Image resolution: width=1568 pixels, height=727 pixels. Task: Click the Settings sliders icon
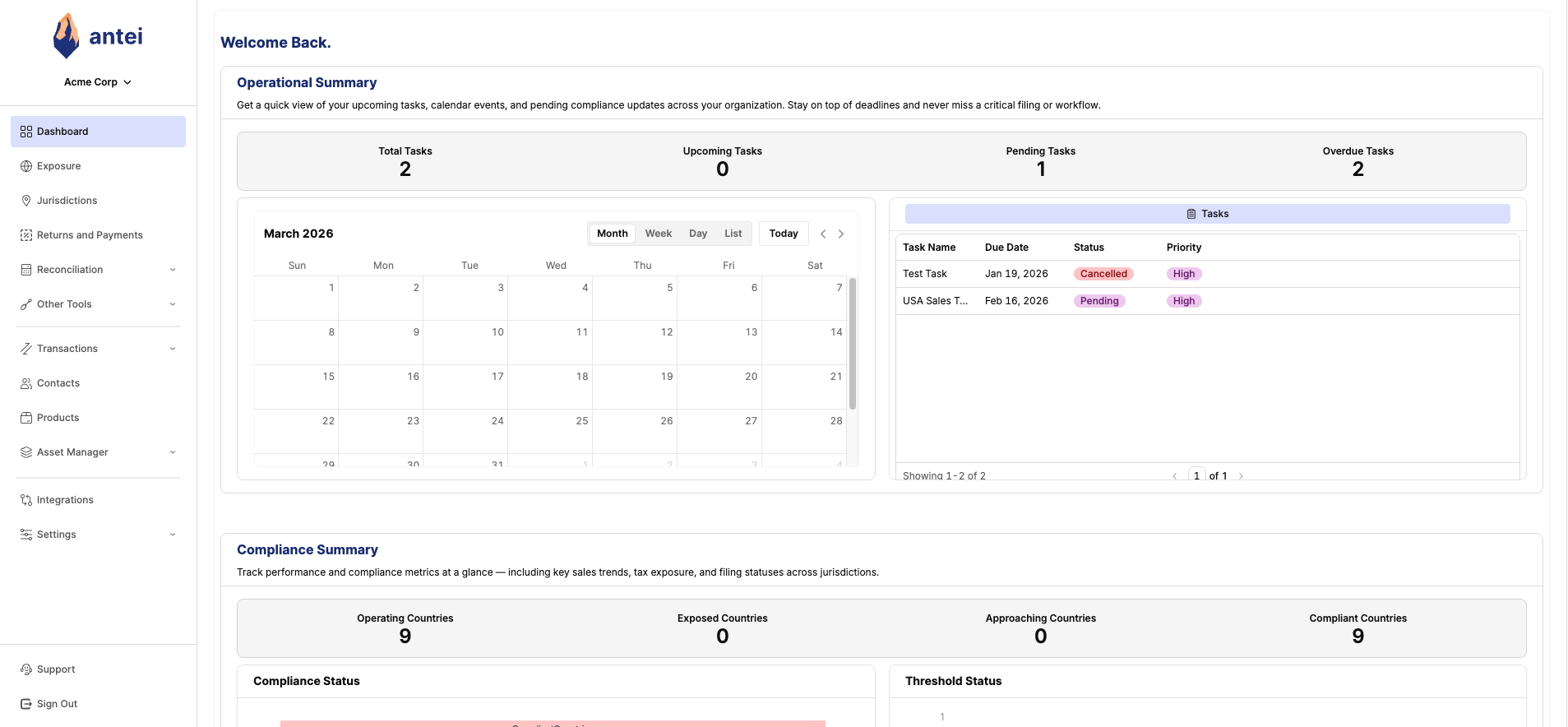pyautogui.click(x=26, y=535)
